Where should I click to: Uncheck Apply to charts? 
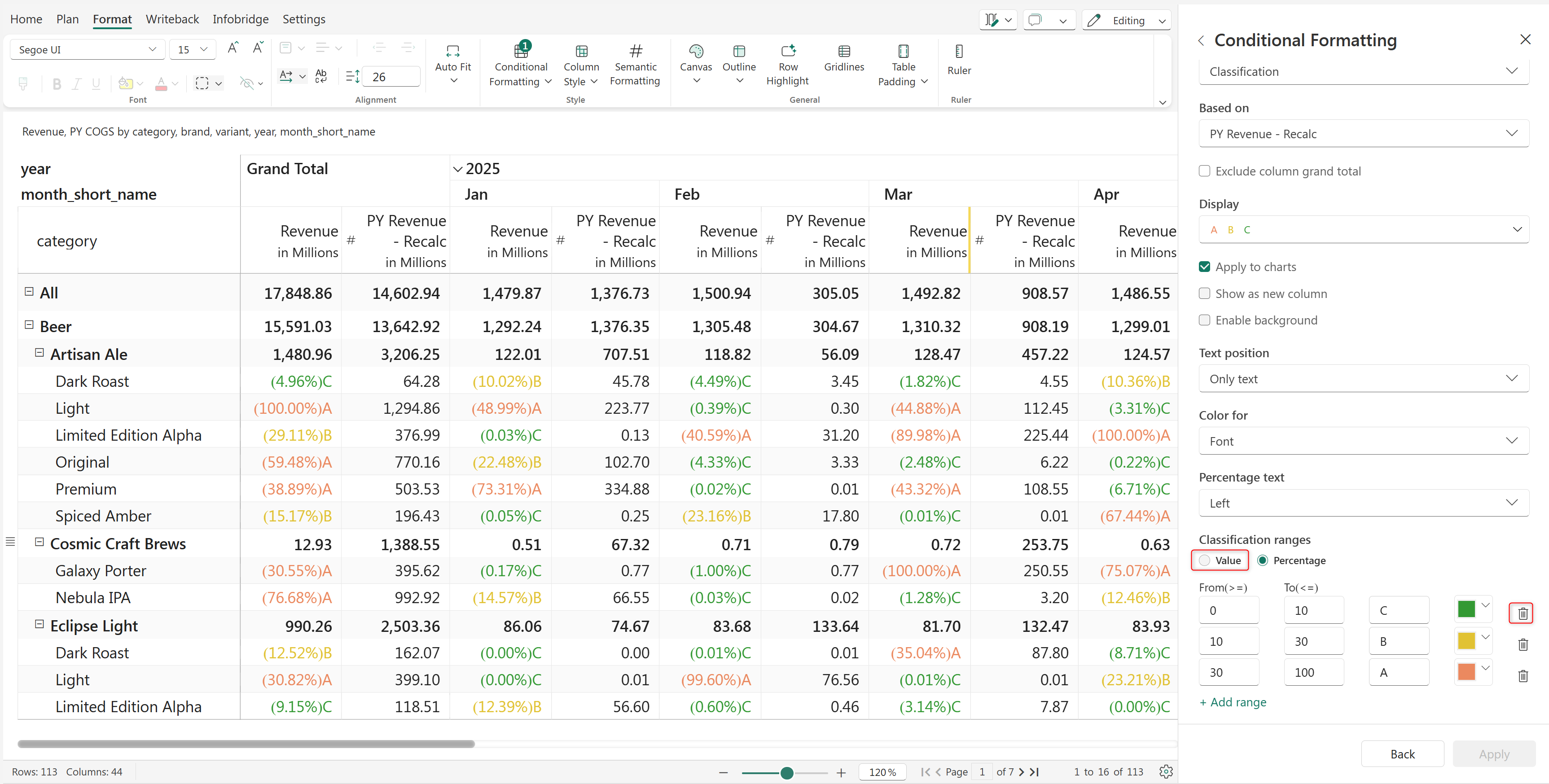[x=1204, y=267]
